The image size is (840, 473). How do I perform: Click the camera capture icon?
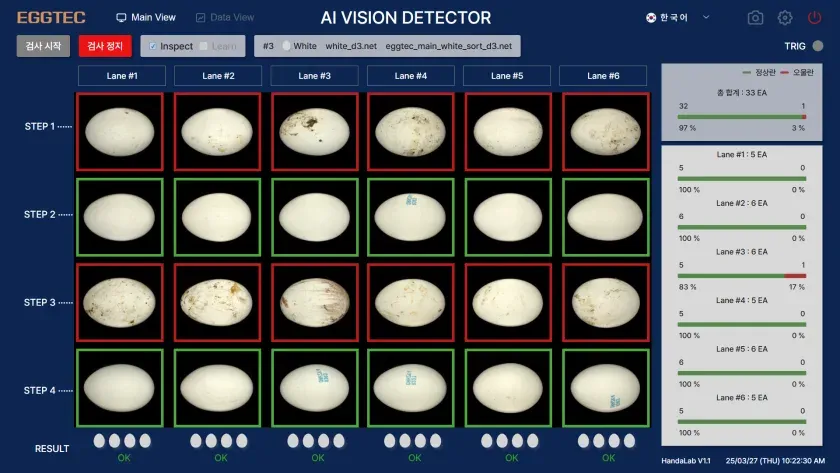pyautogui.click(x=755, y=18)
